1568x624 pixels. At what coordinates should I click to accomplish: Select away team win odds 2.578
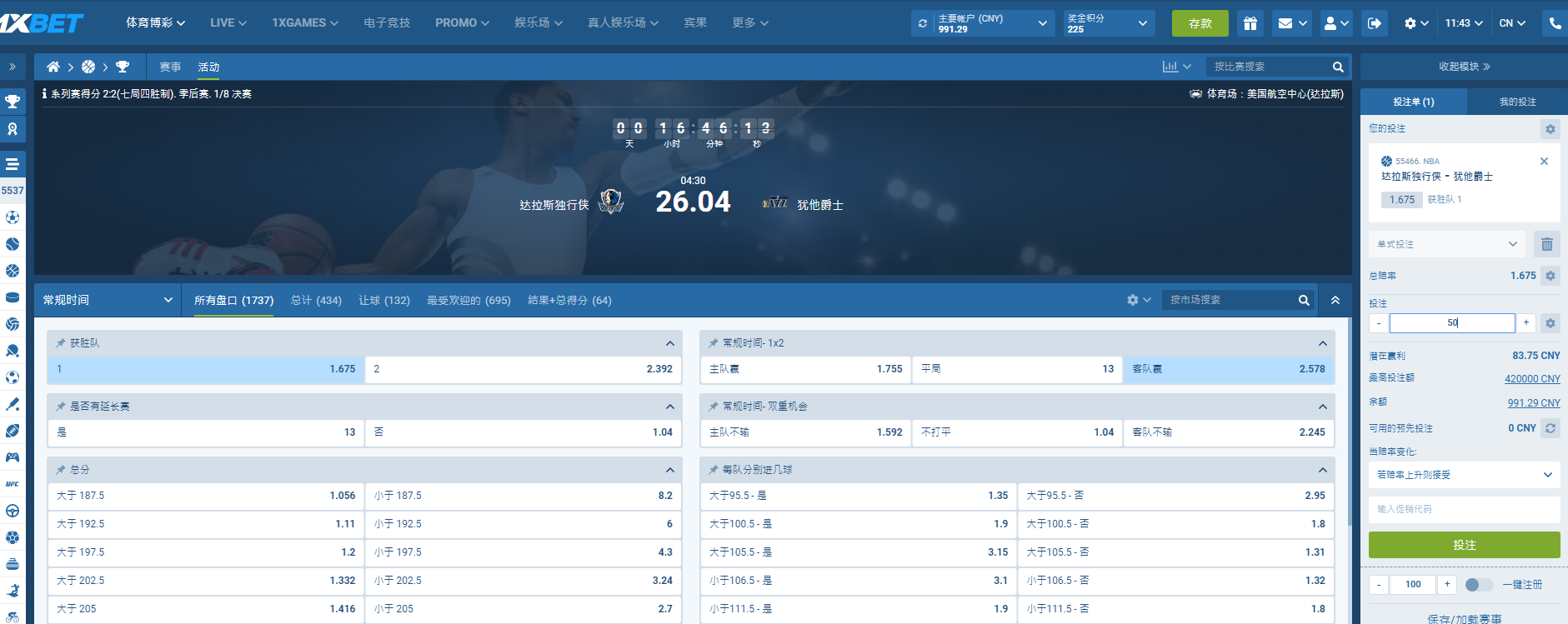(x=1228, y=369)
